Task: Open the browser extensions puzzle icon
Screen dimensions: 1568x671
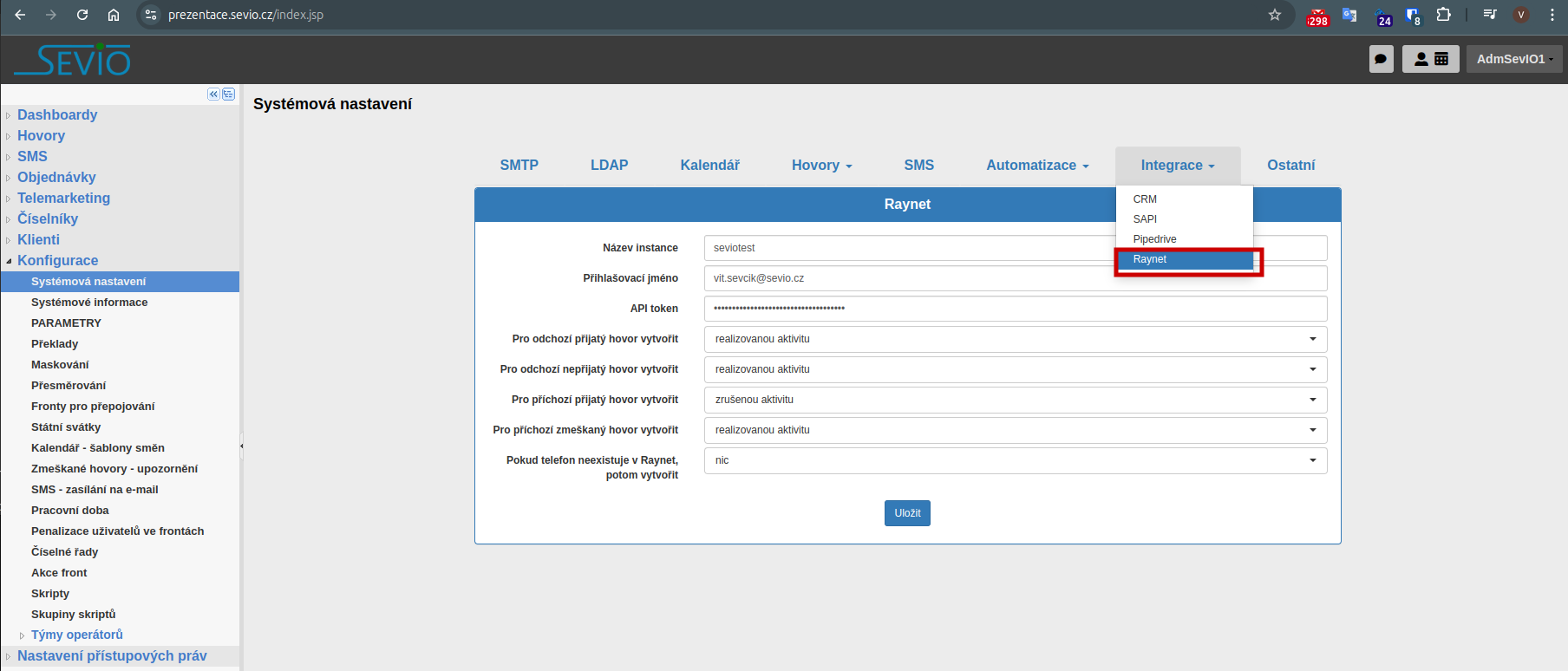Action: pyautogui.click(x=1443, y=15)
